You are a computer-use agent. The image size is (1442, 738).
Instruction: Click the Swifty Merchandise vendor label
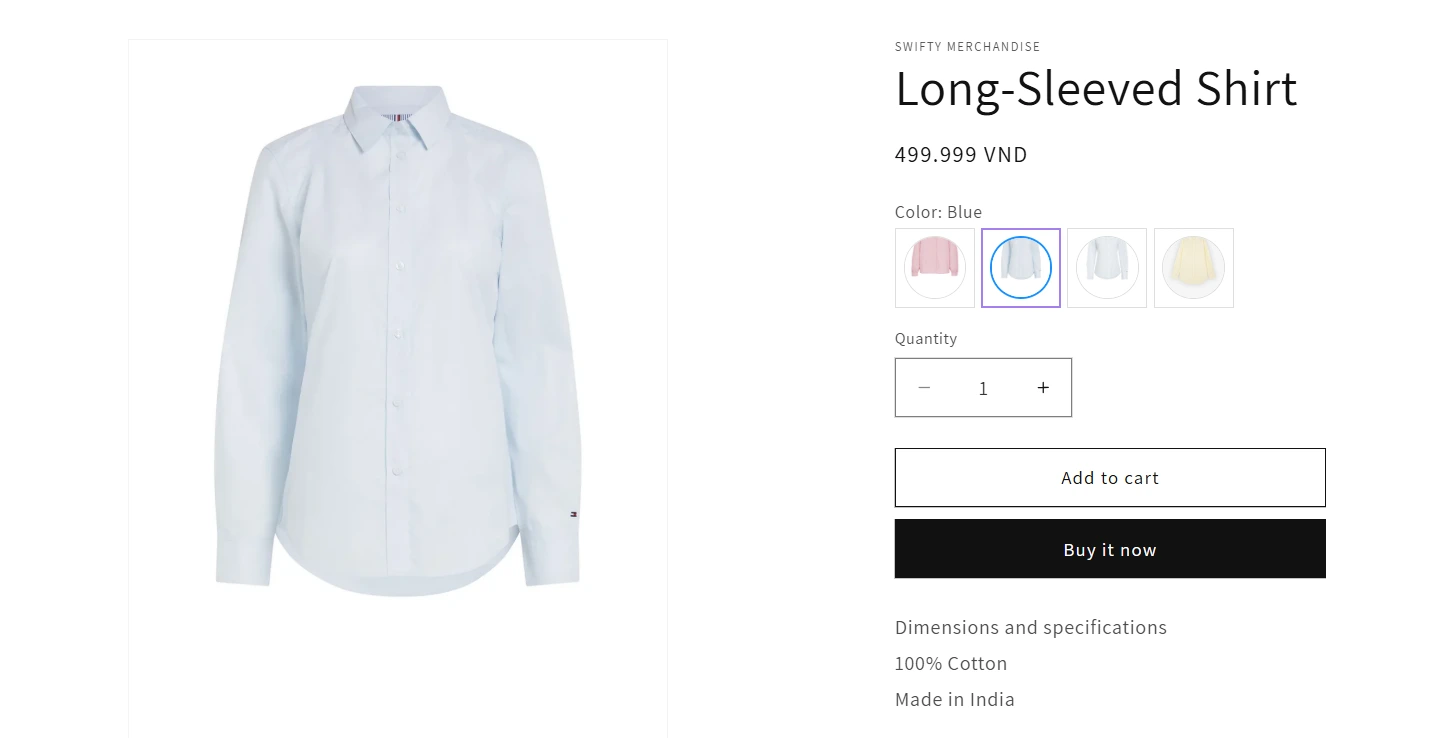tap(967, 47)
